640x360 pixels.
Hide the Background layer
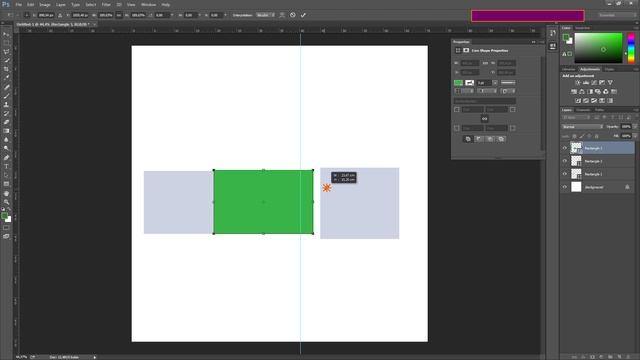(565, 187)
